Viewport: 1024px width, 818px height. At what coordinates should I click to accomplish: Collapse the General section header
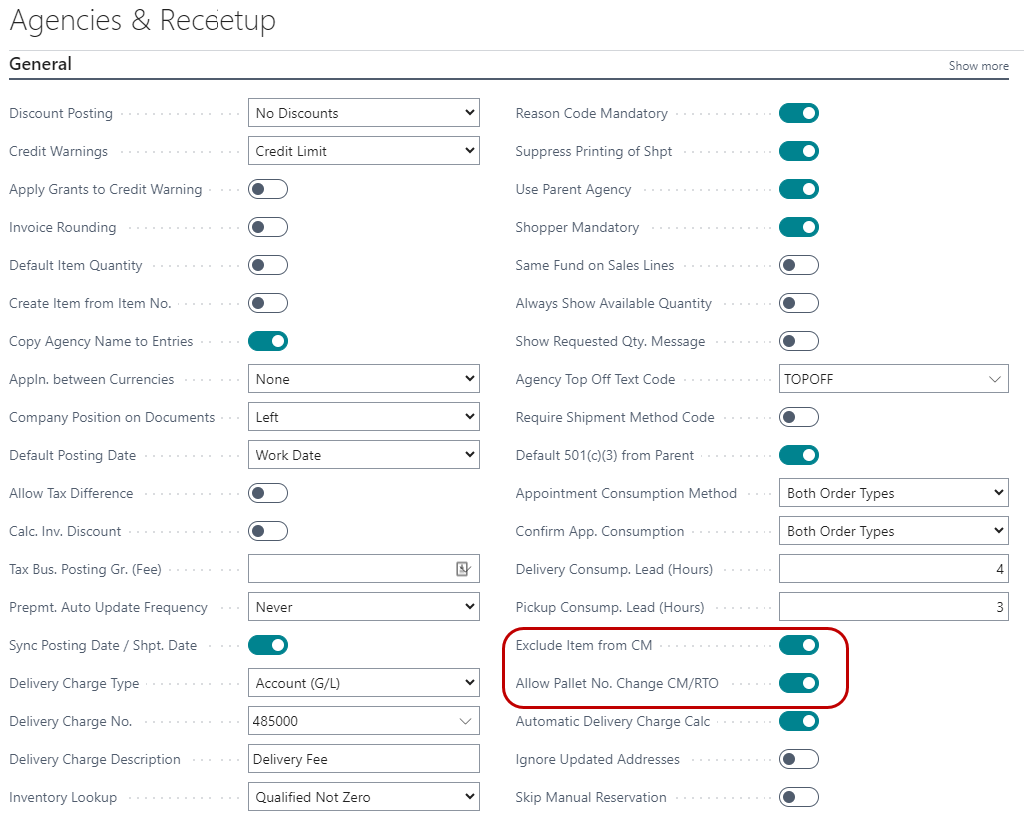41,64
